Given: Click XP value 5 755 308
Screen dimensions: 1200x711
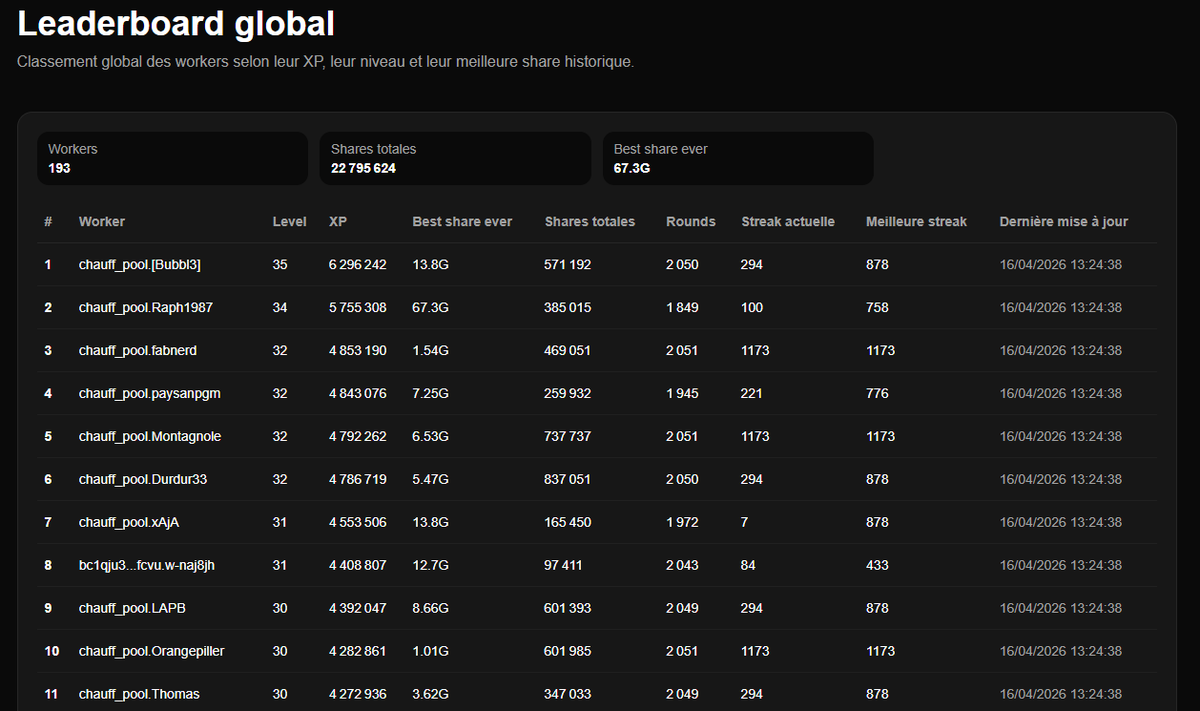Looking at the screenshot, I should [x=357, y=308].
